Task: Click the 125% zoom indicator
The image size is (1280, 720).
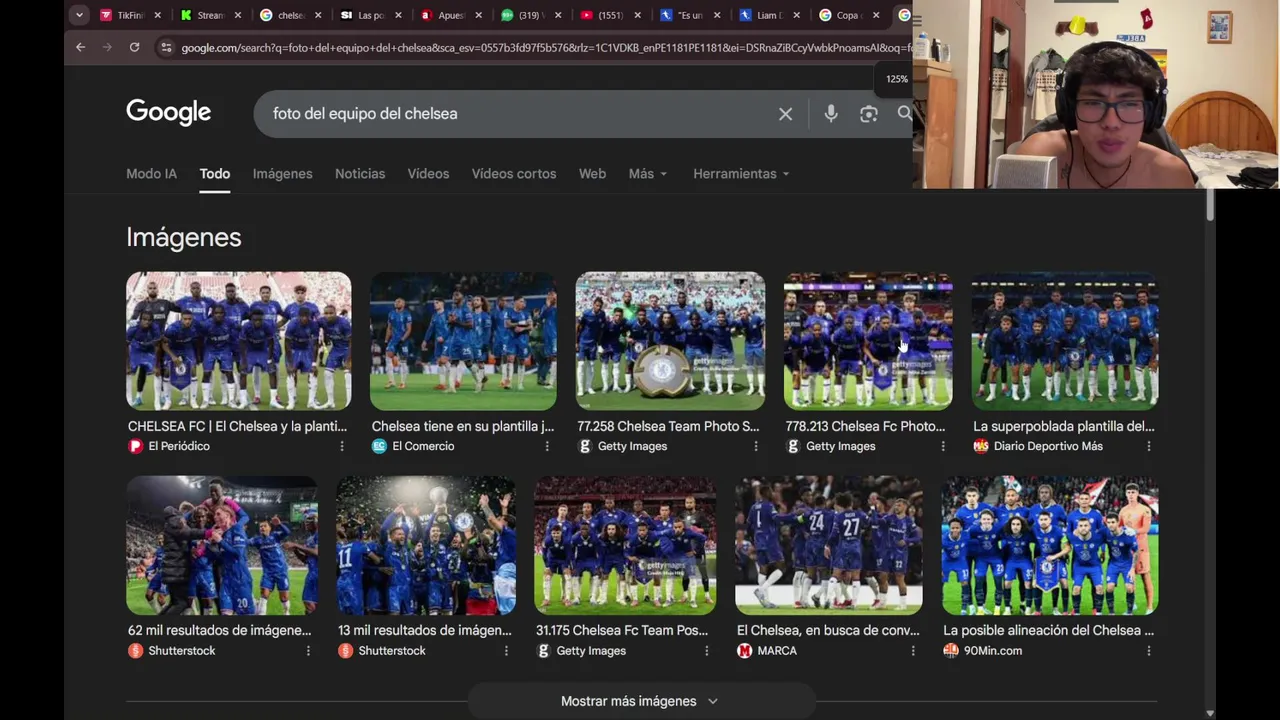Action: point(897,79)
